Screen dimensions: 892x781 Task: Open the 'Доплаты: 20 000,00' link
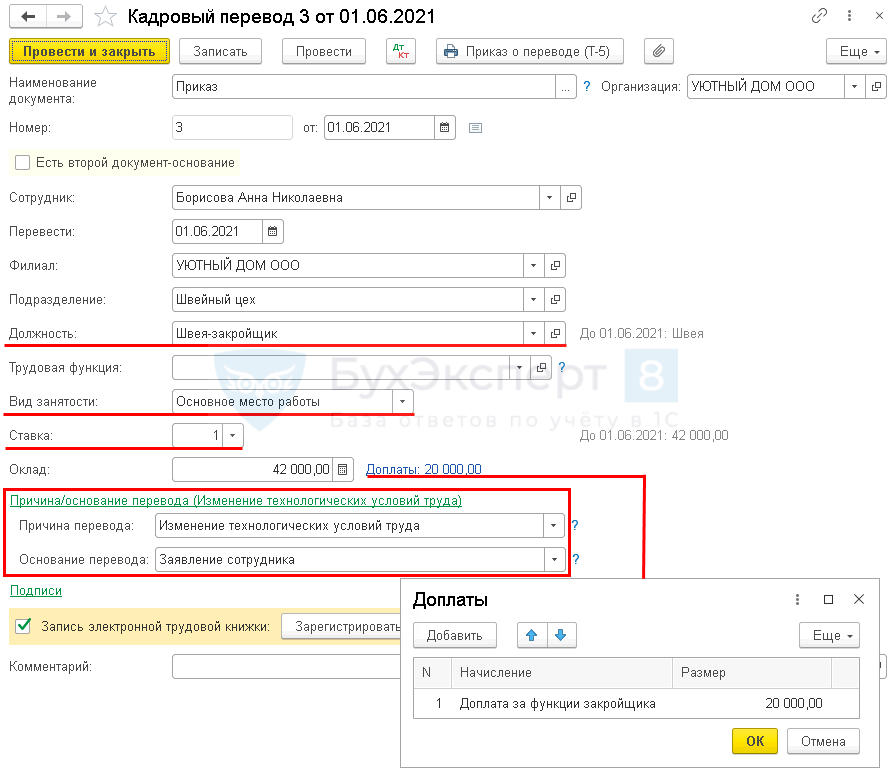click(x=424, y=469)
